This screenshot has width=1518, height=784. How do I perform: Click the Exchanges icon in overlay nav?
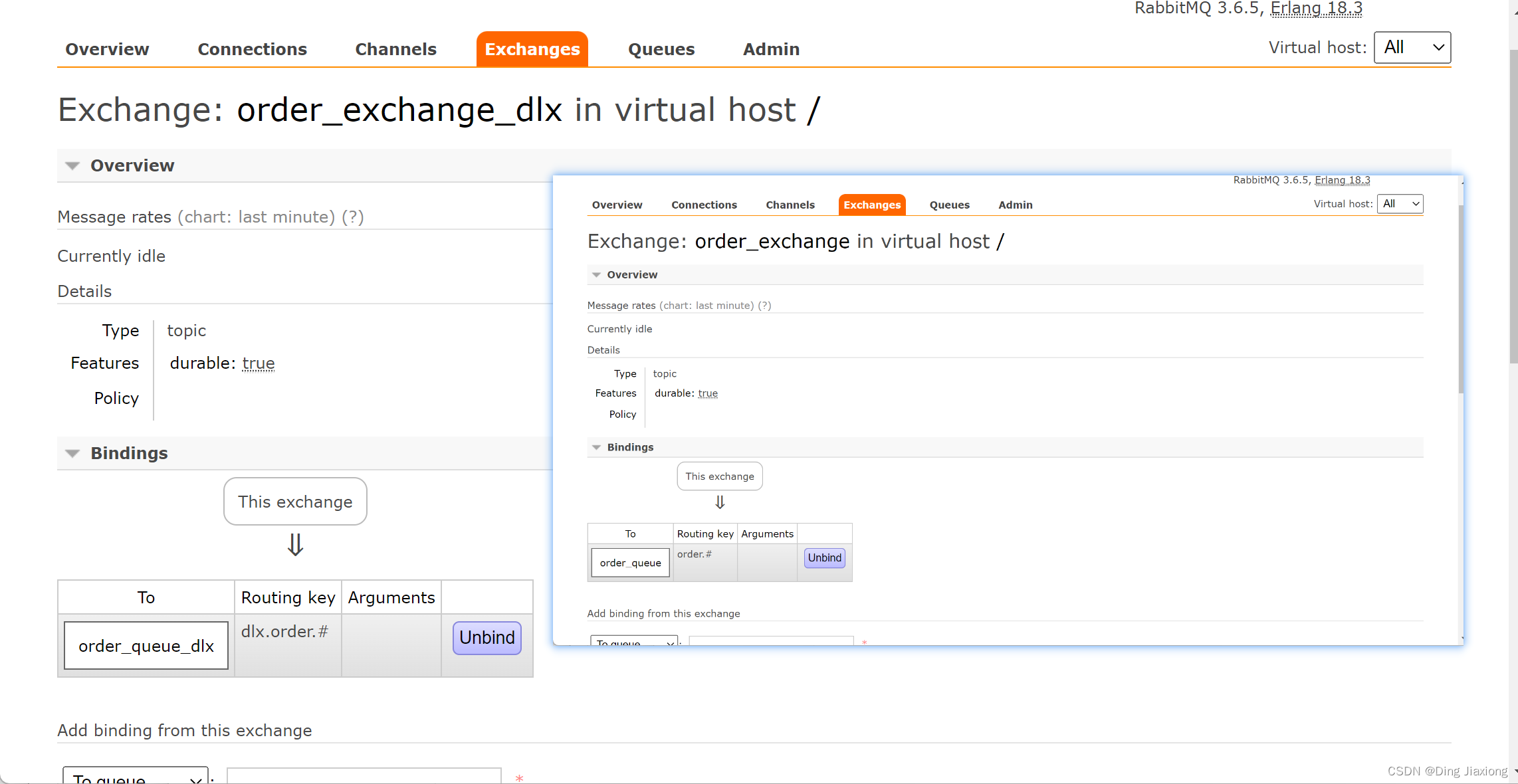coord(870,205)
